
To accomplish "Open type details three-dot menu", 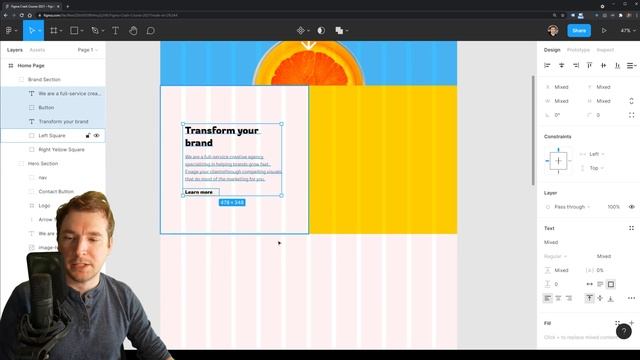I will click(x=631, y=298).
